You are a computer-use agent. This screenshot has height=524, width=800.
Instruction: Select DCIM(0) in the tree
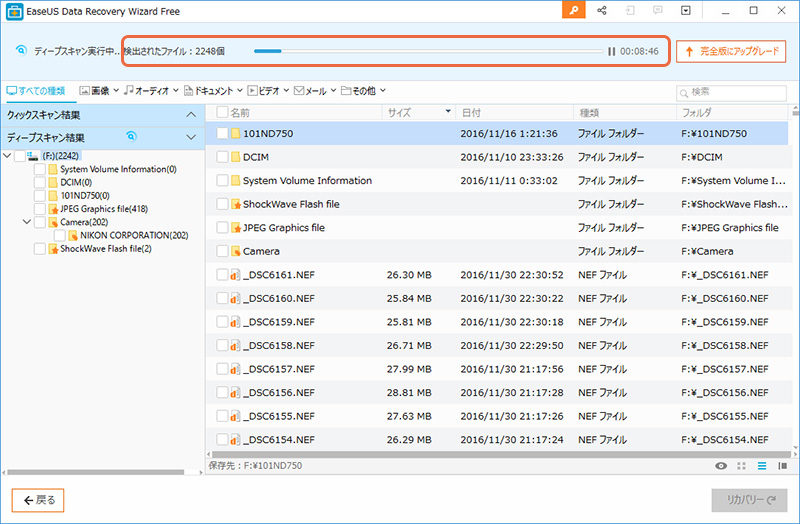[76, 182]
